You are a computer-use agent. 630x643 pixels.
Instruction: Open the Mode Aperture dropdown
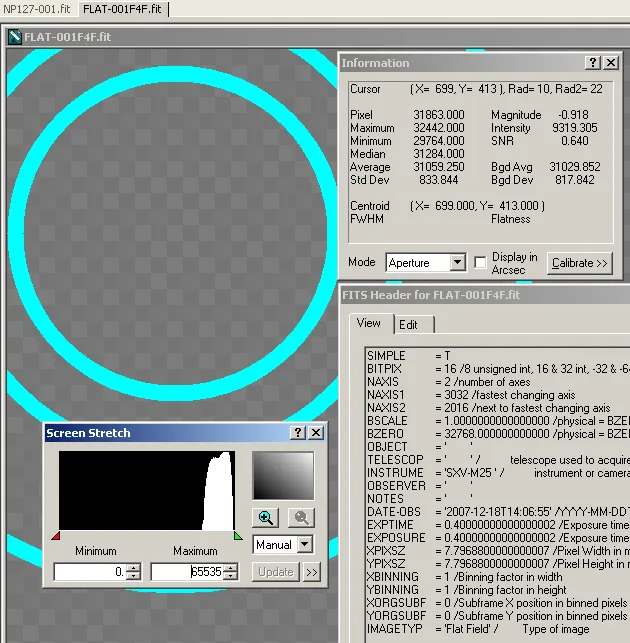tap(457, 263)
